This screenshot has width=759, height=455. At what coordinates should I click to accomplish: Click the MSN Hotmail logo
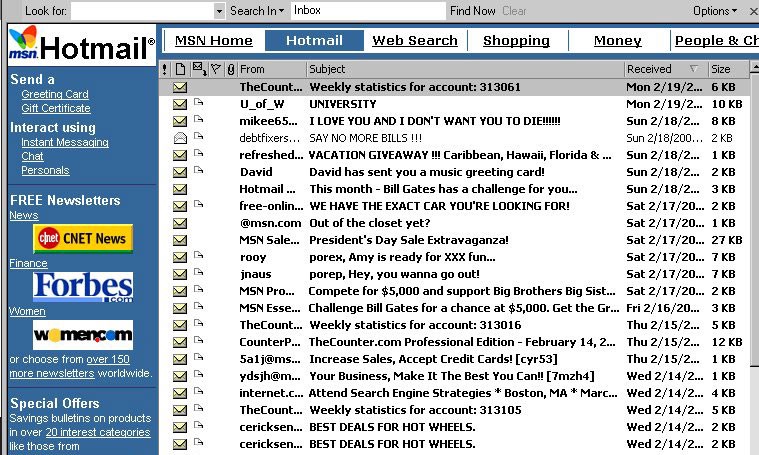[x=82, y=45]
